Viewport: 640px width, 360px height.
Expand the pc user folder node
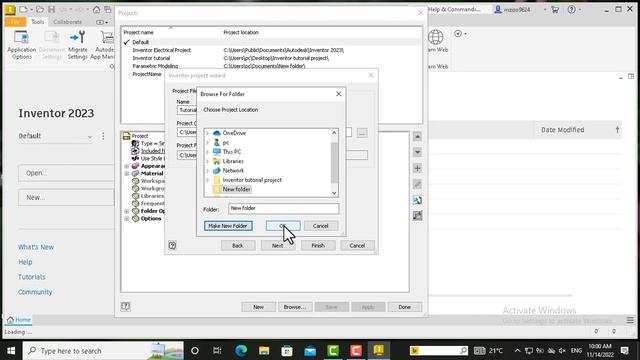tap(207, 142)
